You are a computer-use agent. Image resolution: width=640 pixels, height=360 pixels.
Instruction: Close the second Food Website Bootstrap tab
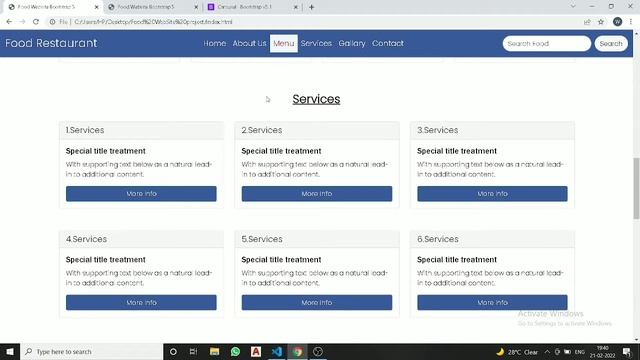[196, 7]
